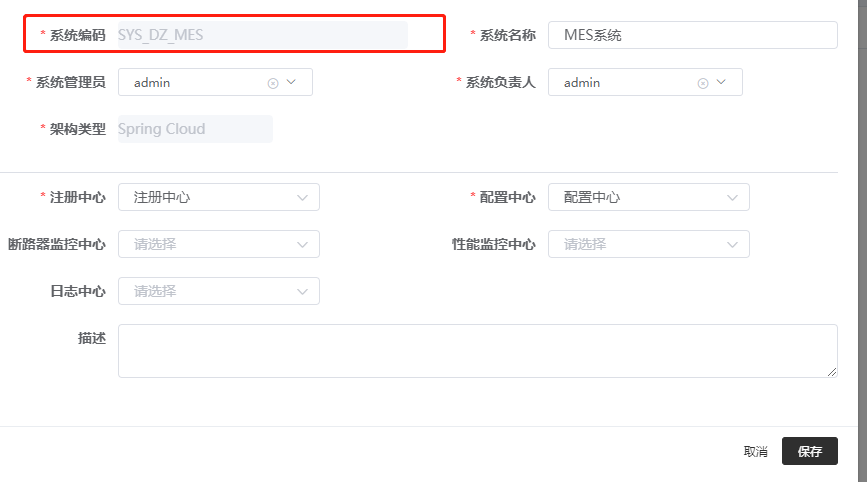
Task: Click the 架构类型 field showing Spring Cloud
Action: click(195, 129)
